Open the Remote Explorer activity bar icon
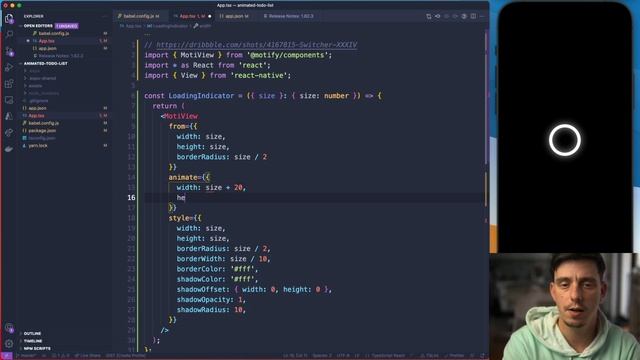Viewport: 640px width, 360px height. pos(9,100)
